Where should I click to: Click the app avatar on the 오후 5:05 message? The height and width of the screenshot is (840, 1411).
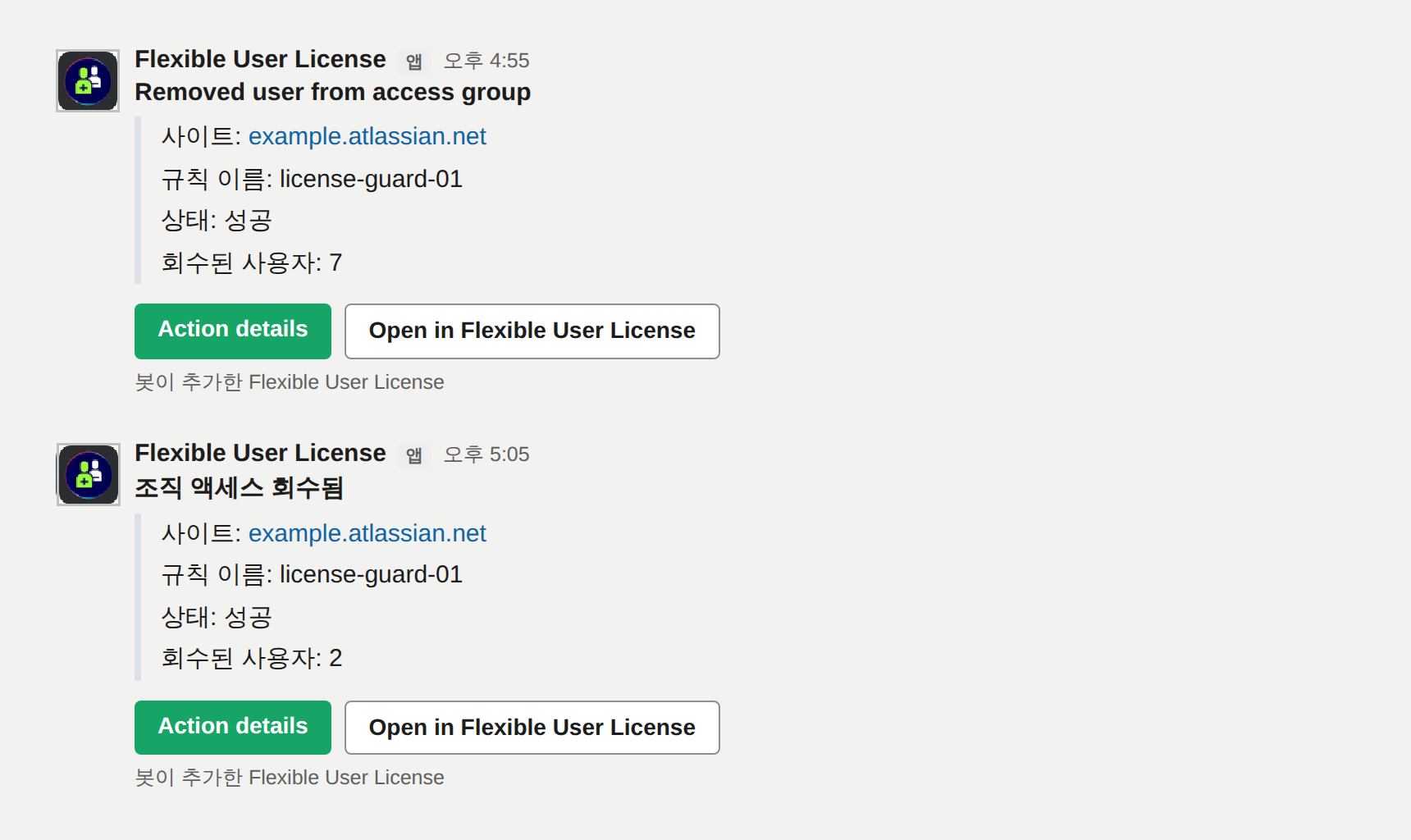pos(88,474)
